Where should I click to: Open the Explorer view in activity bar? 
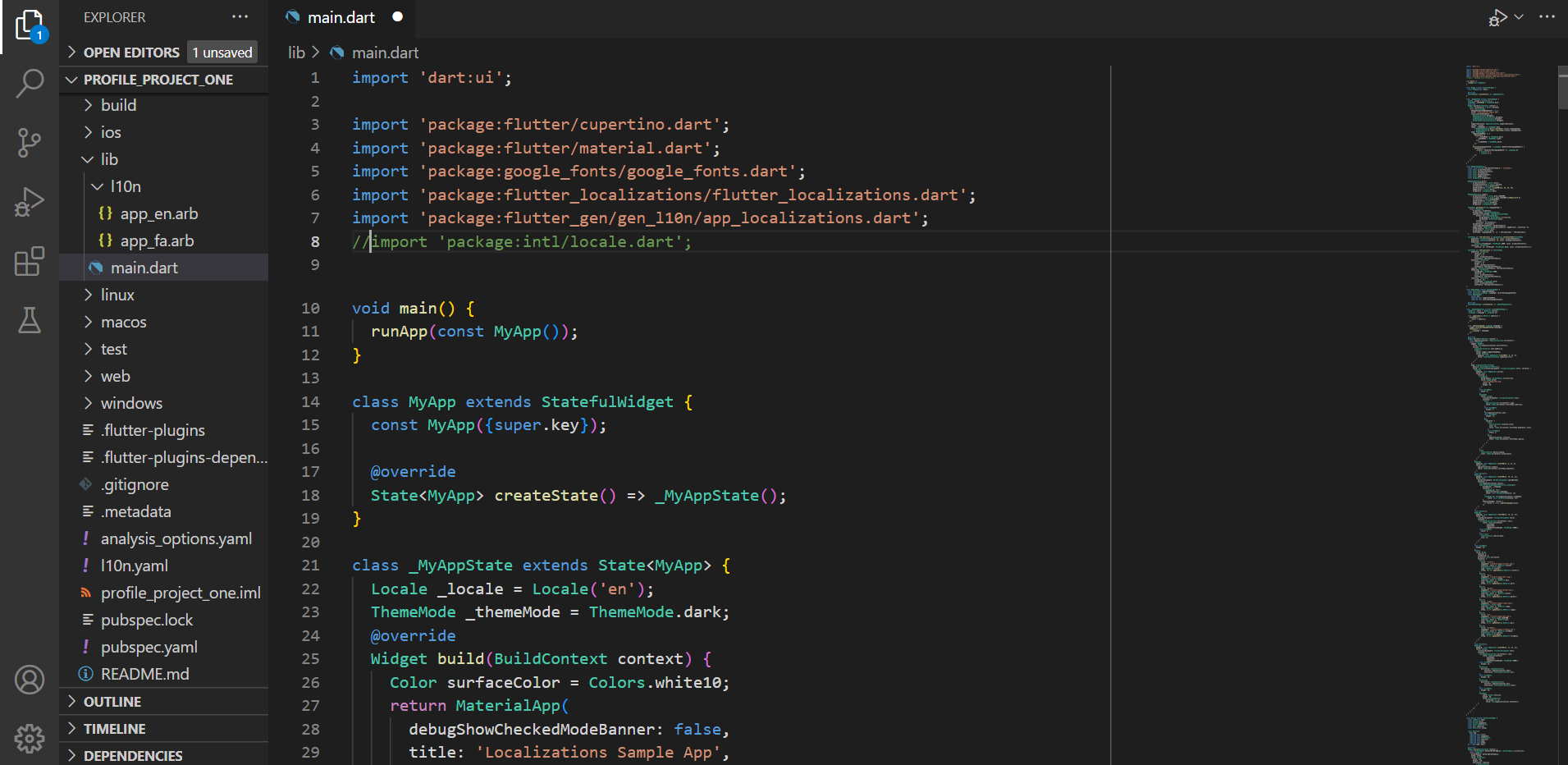click(30, 26)
